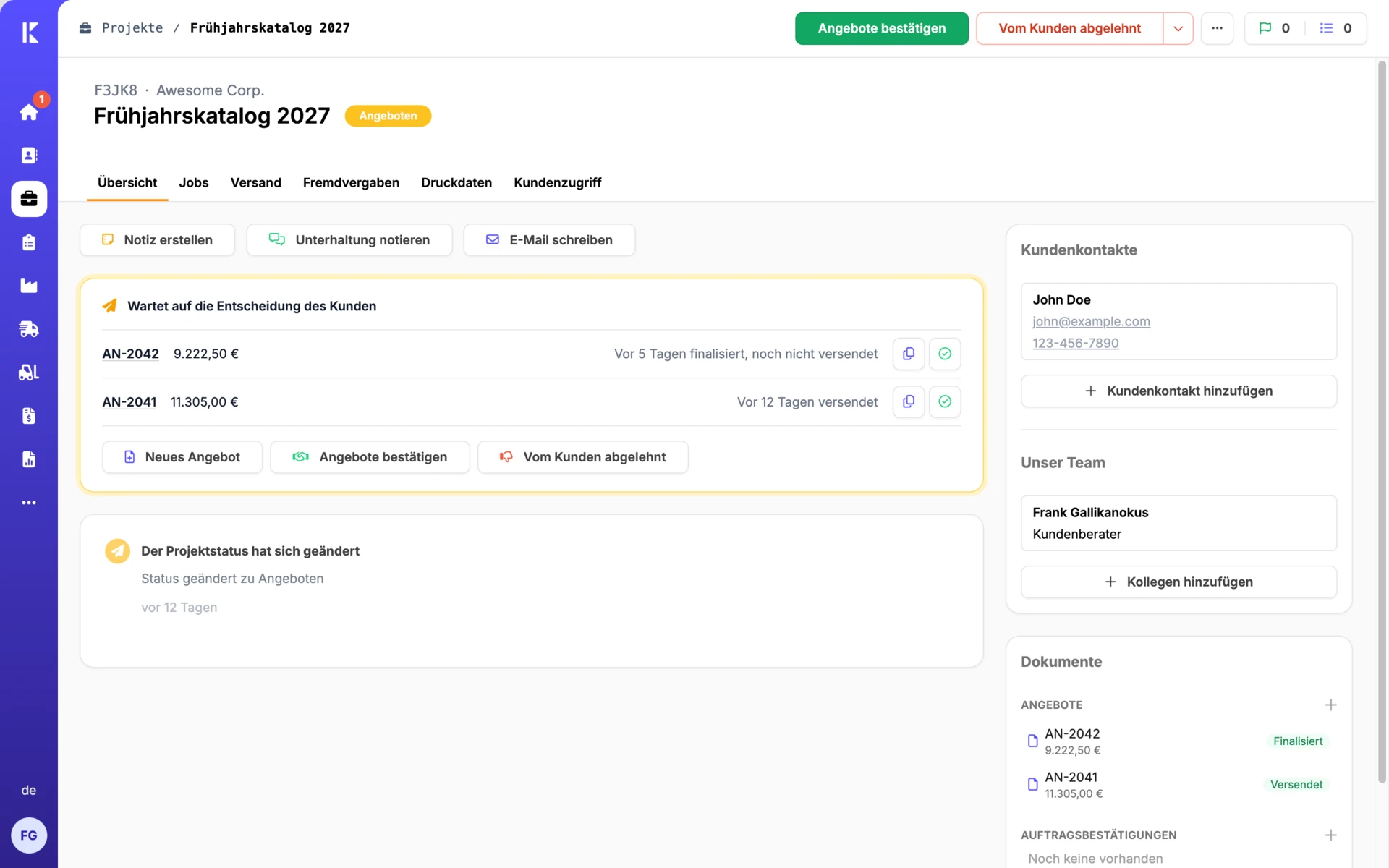Create a Neues Angebot

182,457
